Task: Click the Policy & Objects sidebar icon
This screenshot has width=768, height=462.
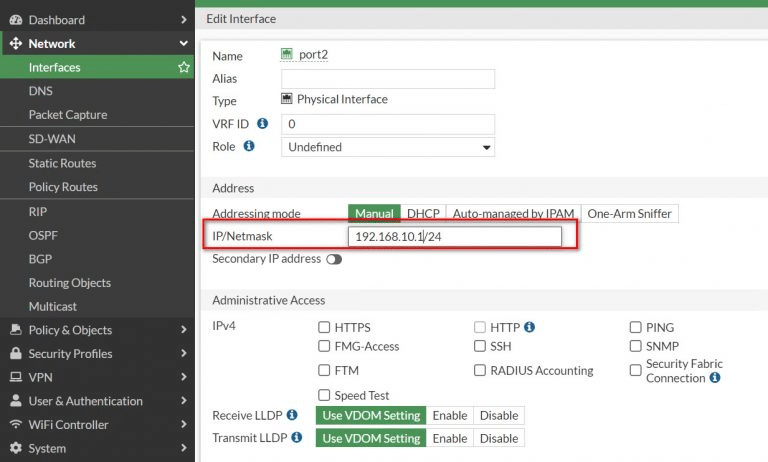Action: pyautogui.click(x=16, y=329)
